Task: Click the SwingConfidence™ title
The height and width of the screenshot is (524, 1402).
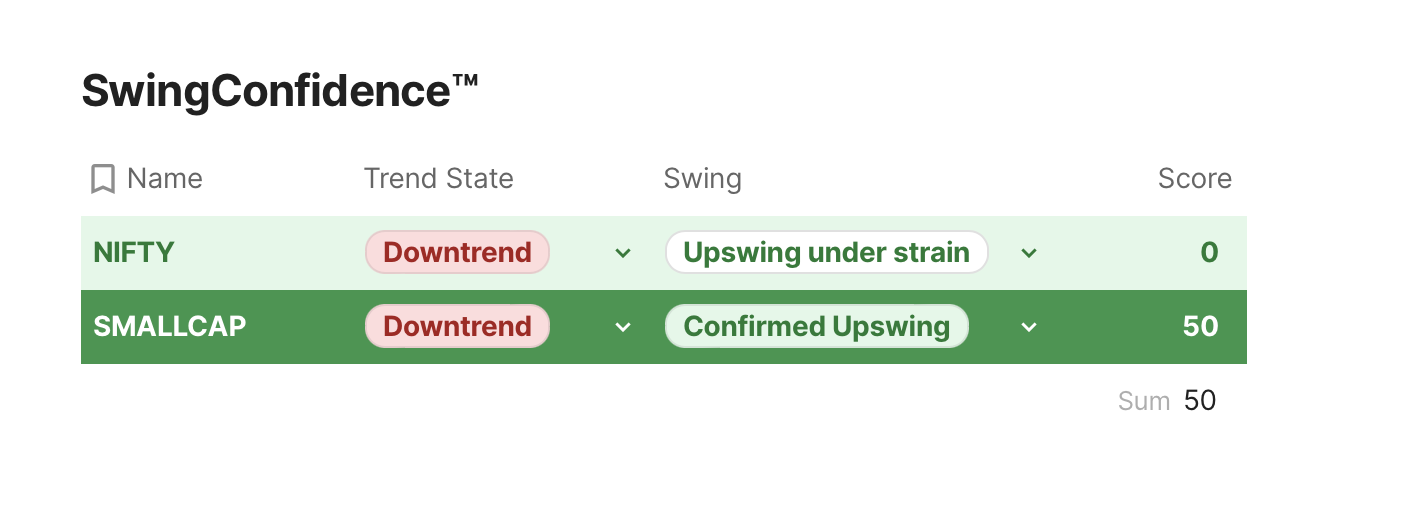Action: click(280, 92)
